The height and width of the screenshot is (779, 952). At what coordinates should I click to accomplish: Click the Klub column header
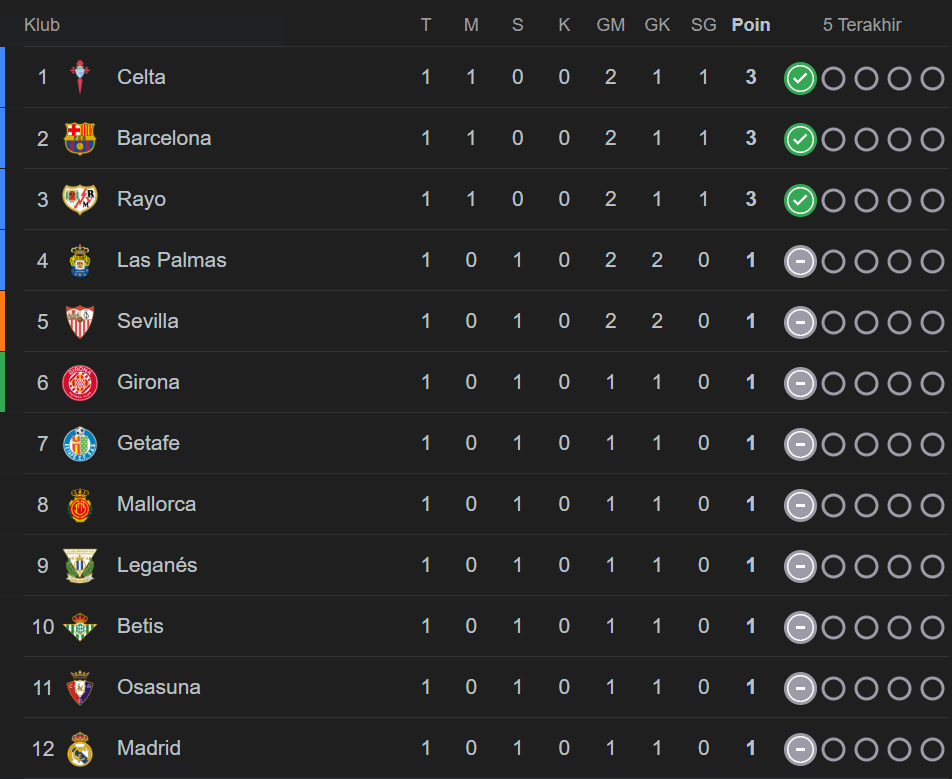coord(42,25)
